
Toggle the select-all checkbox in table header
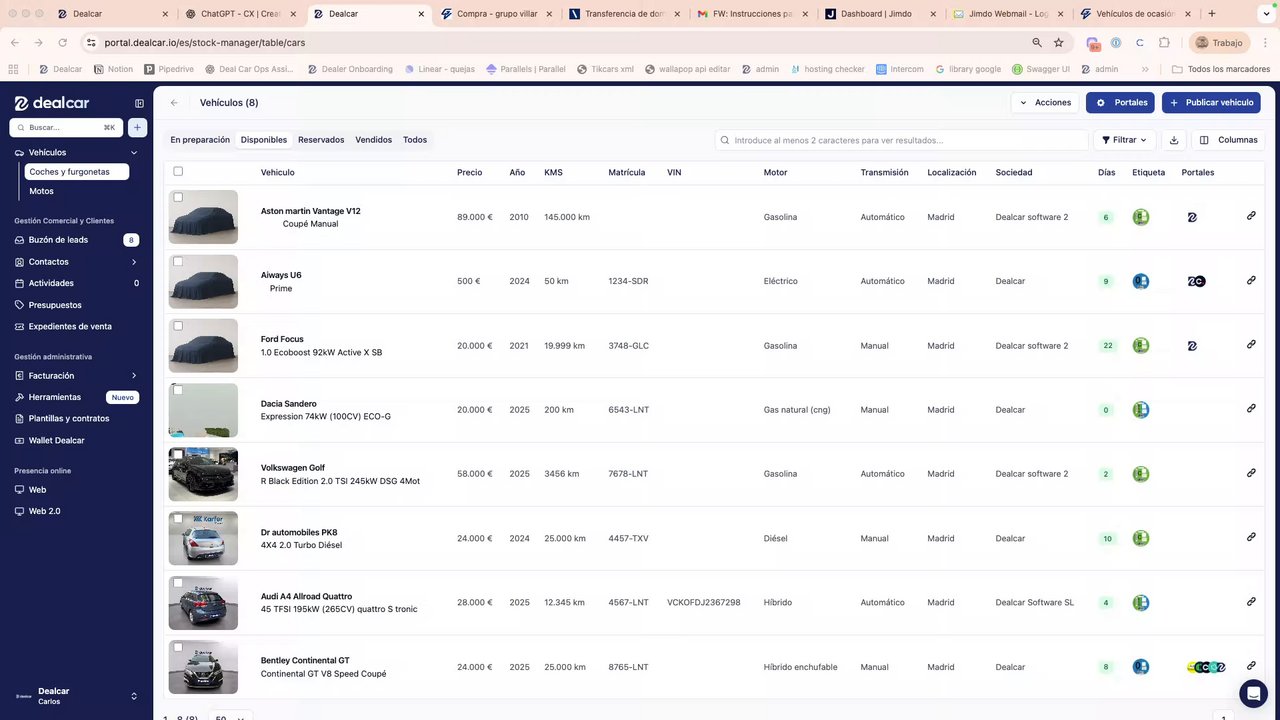pos(178,171)
